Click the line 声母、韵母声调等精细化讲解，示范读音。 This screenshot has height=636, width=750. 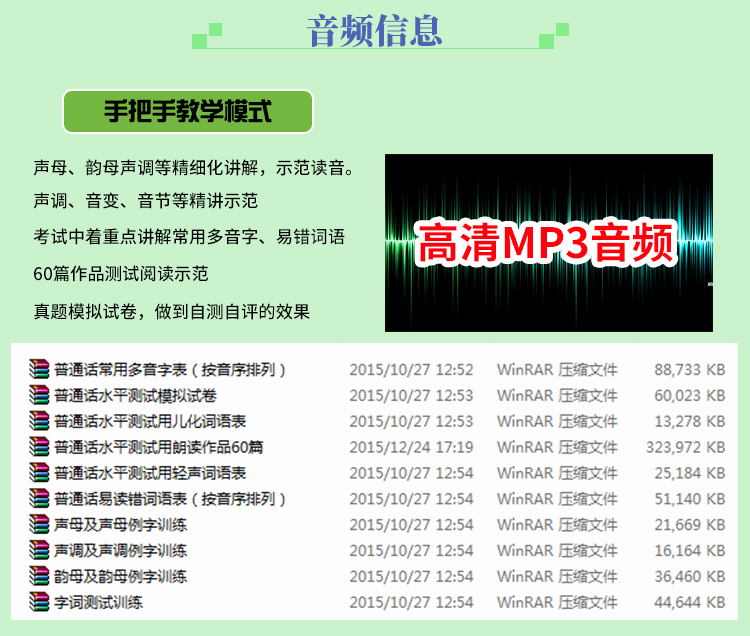195,168
